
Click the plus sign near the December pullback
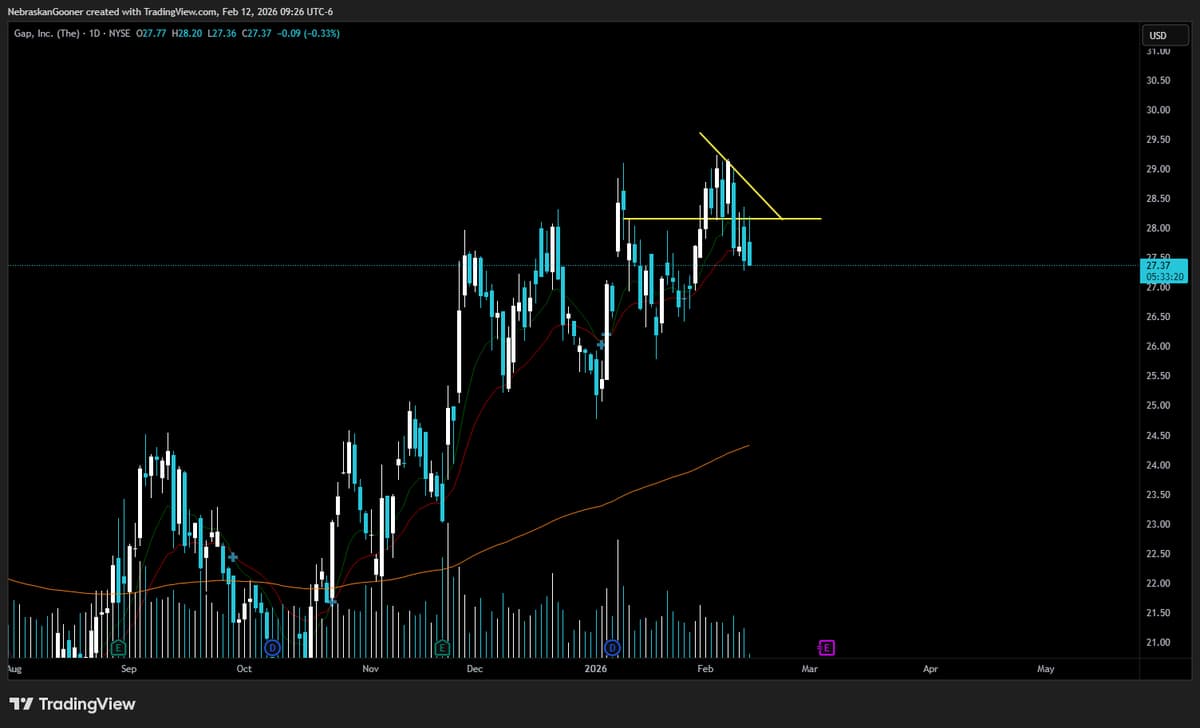[600, 343]
